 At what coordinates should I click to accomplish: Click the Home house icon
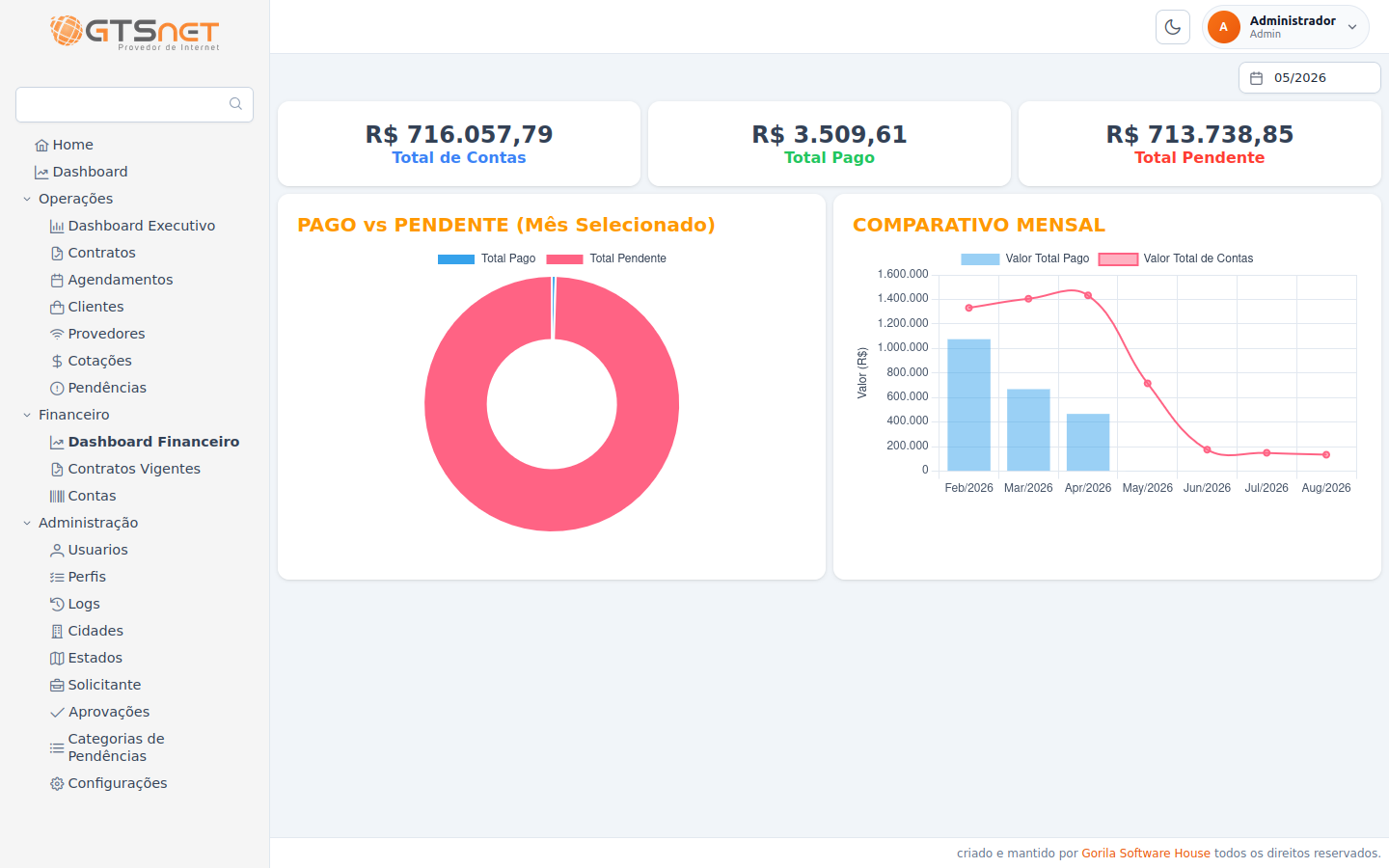pos(41,146)
